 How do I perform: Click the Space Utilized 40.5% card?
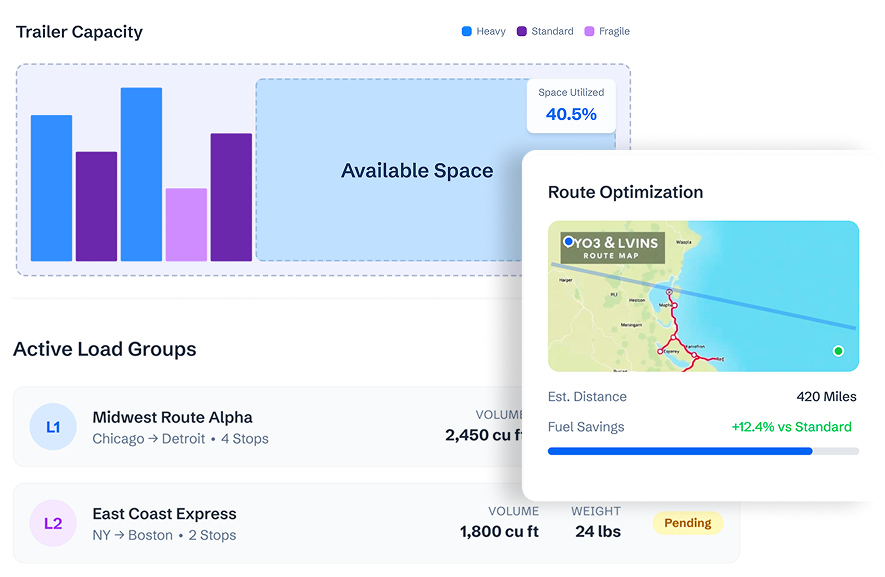[571, 105]
